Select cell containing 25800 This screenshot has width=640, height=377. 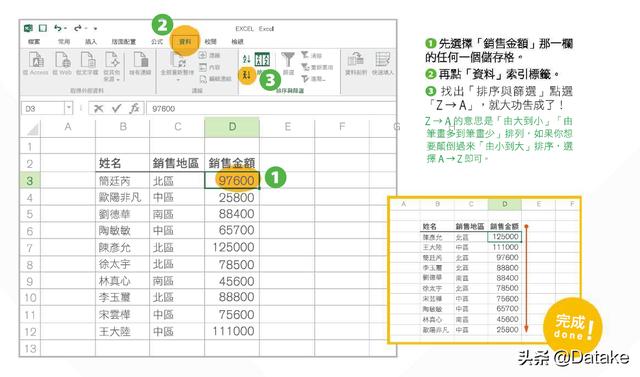pos(232,197)
